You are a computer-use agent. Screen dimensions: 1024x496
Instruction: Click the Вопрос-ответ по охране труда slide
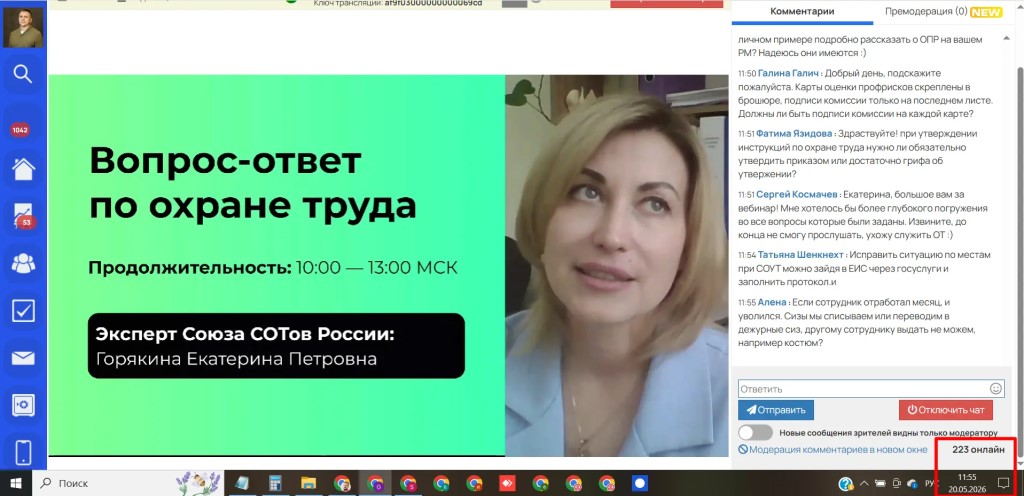click(x=276, y=265)
